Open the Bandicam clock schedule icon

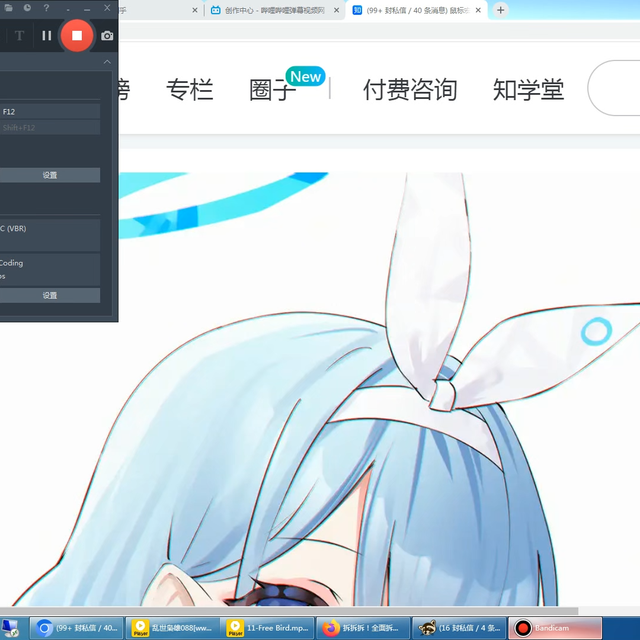(x=26, y=8)
